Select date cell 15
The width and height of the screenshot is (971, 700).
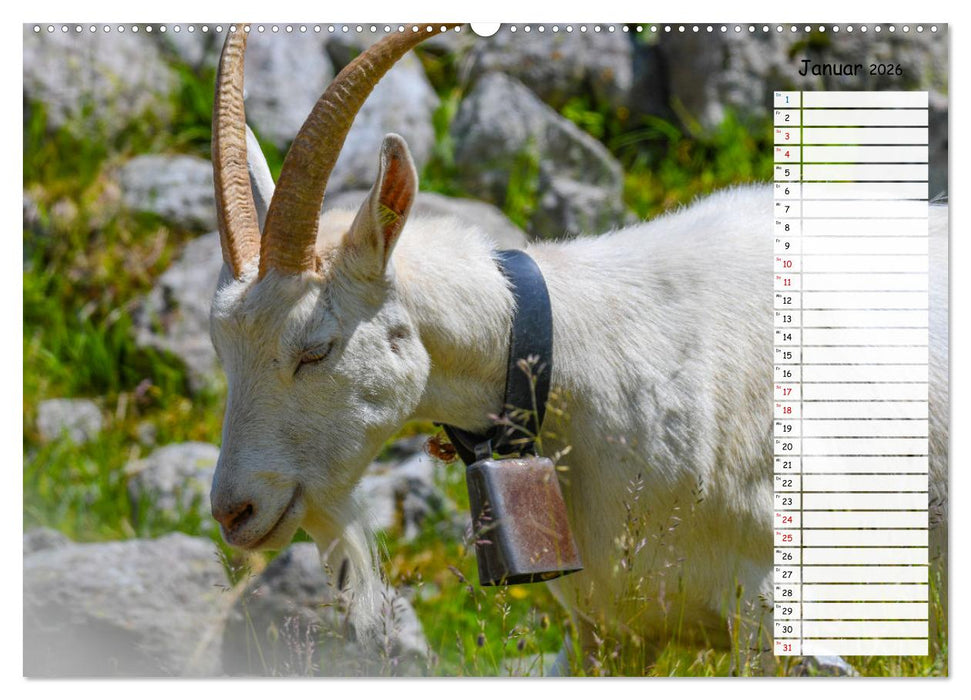pyautogui.click(x=787, y=354)
